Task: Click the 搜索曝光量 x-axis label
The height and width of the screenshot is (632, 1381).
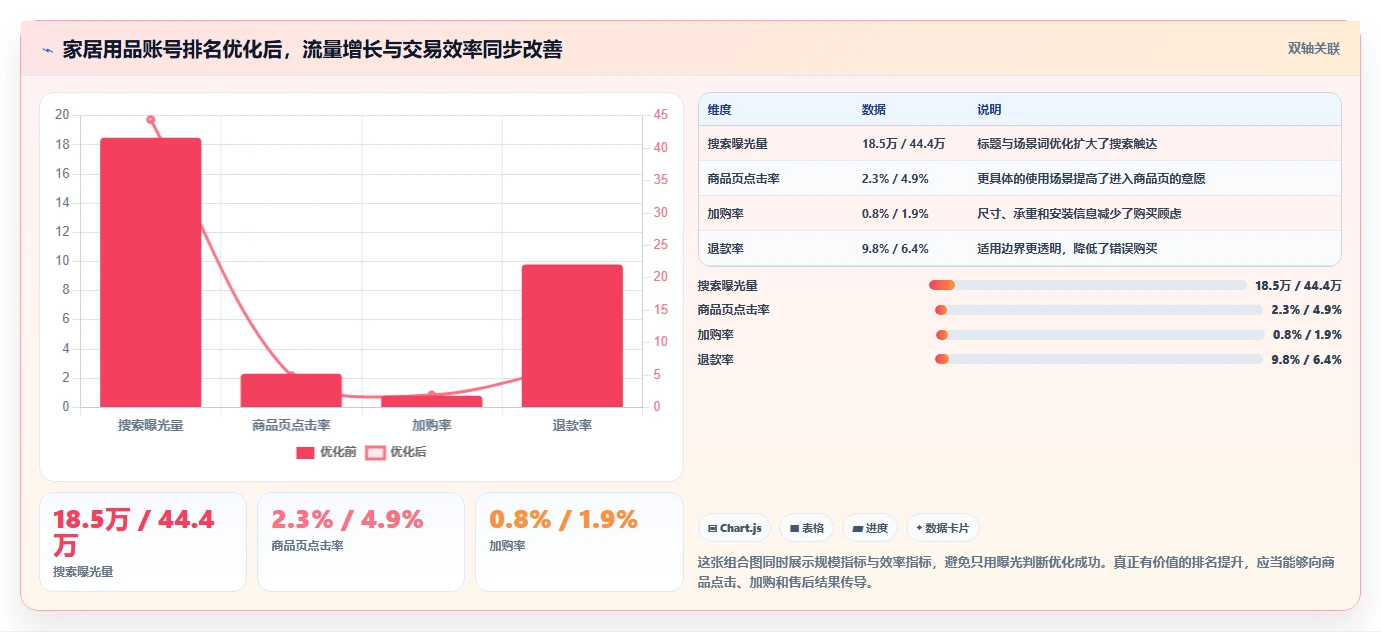Action: click(x=151, y=425)
